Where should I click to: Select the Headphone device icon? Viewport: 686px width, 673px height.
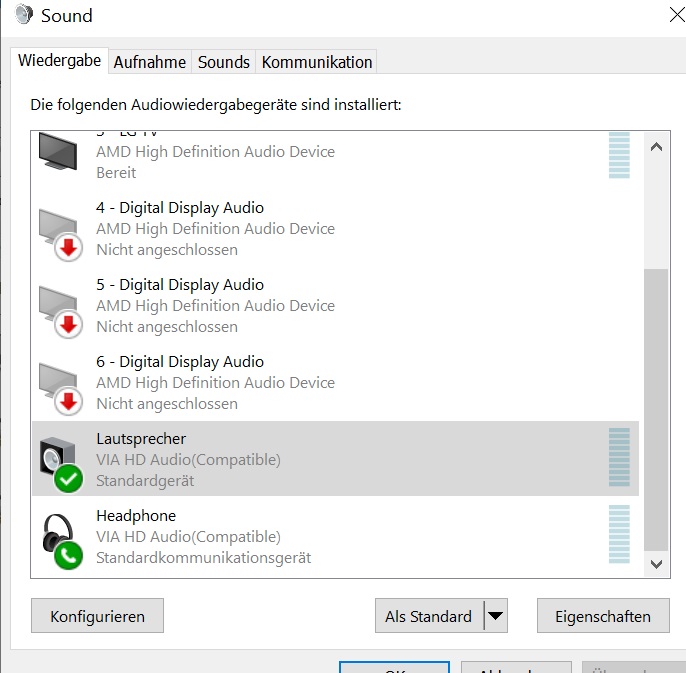coord(62,542)
